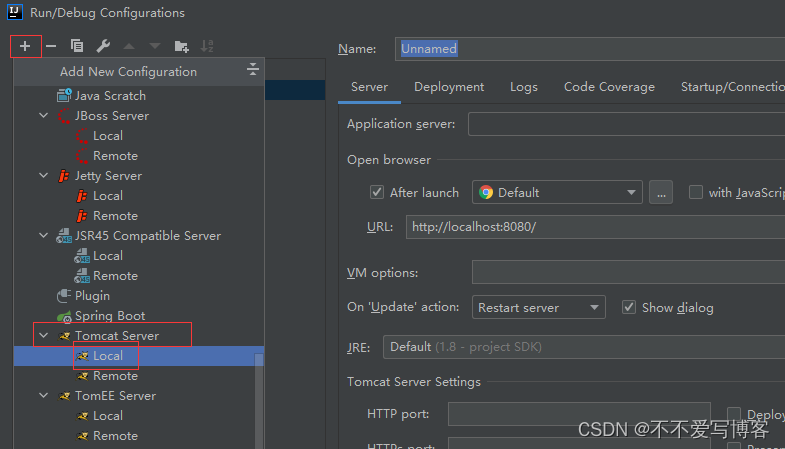Switch to the Code Coverage tab
This screenshot has width=785, height=449.
pos(609,87)
